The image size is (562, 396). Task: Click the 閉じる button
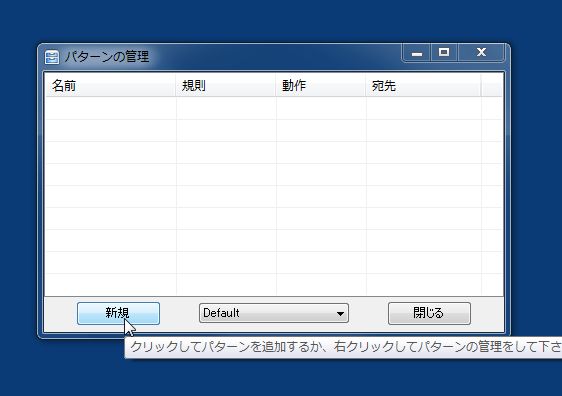429,313
